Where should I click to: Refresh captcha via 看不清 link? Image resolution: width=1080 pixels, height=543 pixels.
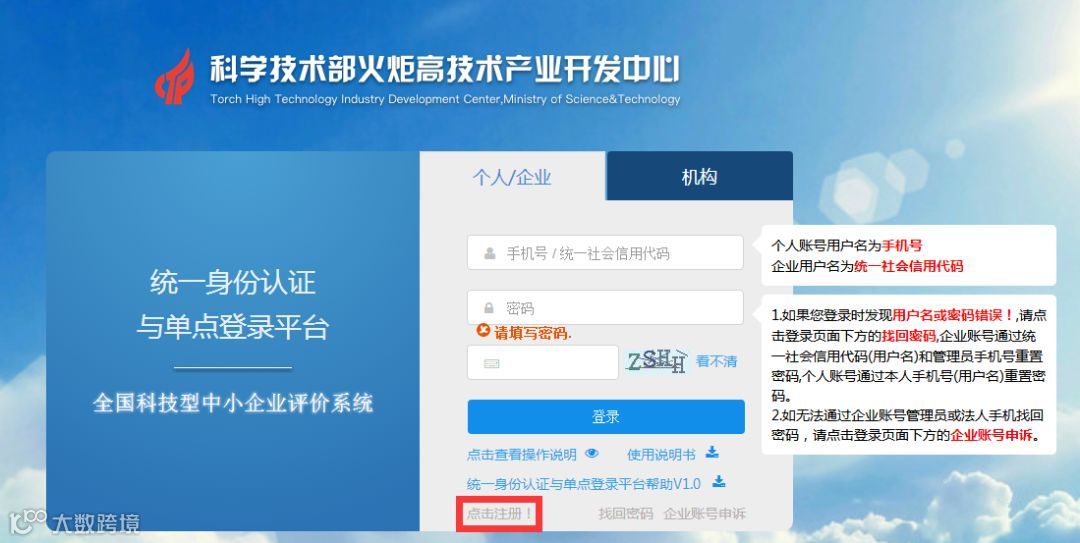click(716, 361)
